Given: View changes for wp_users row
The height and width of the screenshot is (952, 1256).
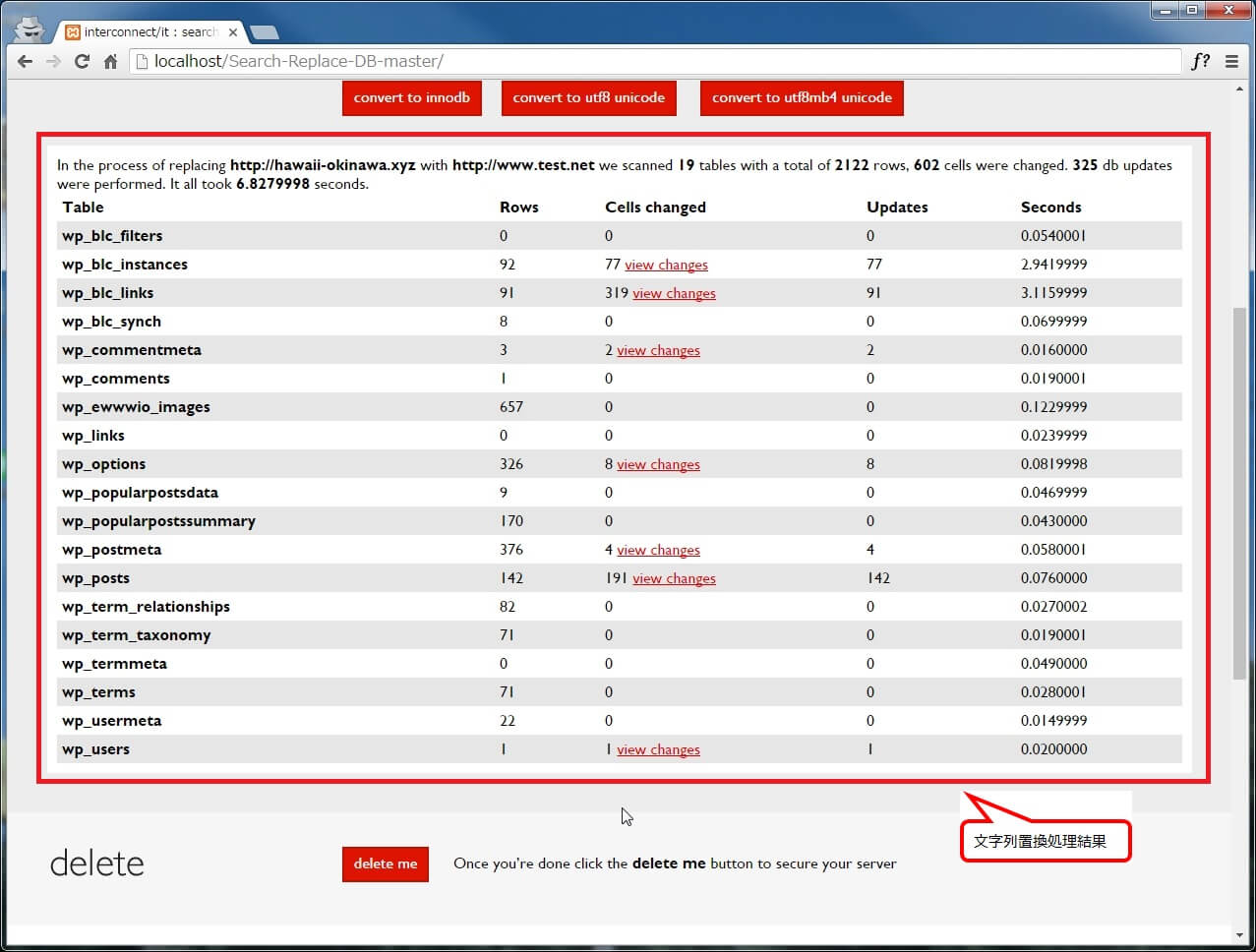Looking at the screenshot, I should point(658,749).
